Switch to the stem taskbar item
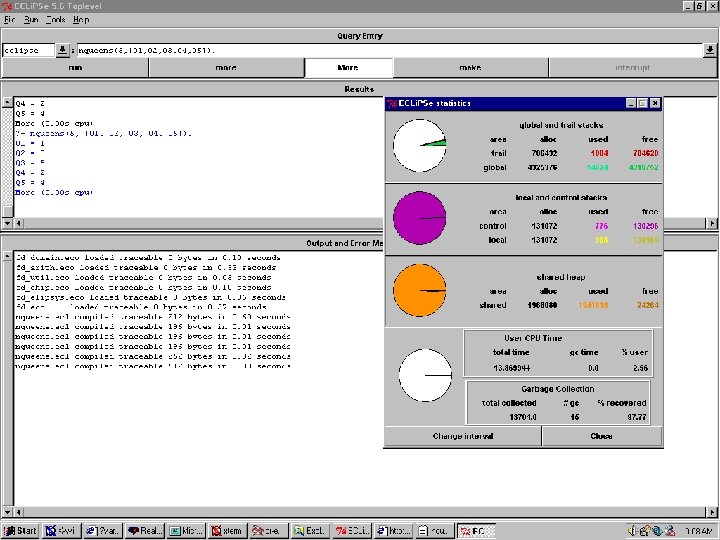720x540 pixels. coord(227,531)
